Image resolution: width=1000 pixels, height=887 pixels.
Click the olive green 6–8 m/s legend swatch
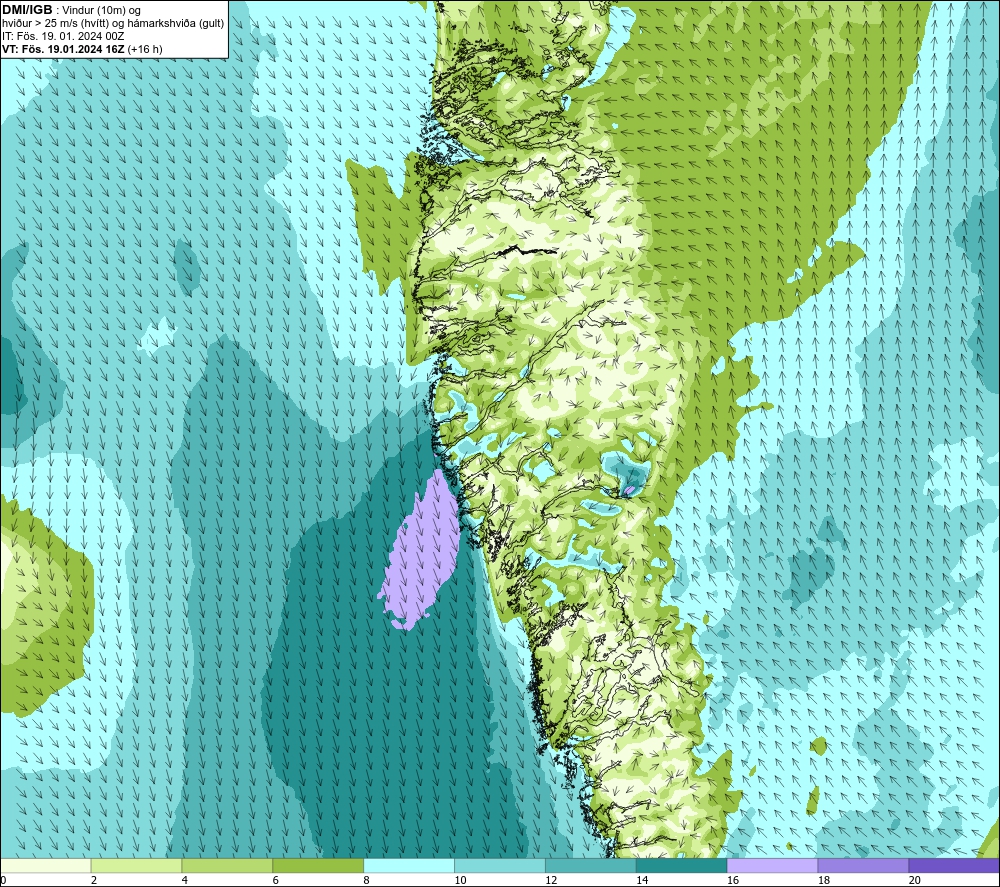click(x=318, y=865)
